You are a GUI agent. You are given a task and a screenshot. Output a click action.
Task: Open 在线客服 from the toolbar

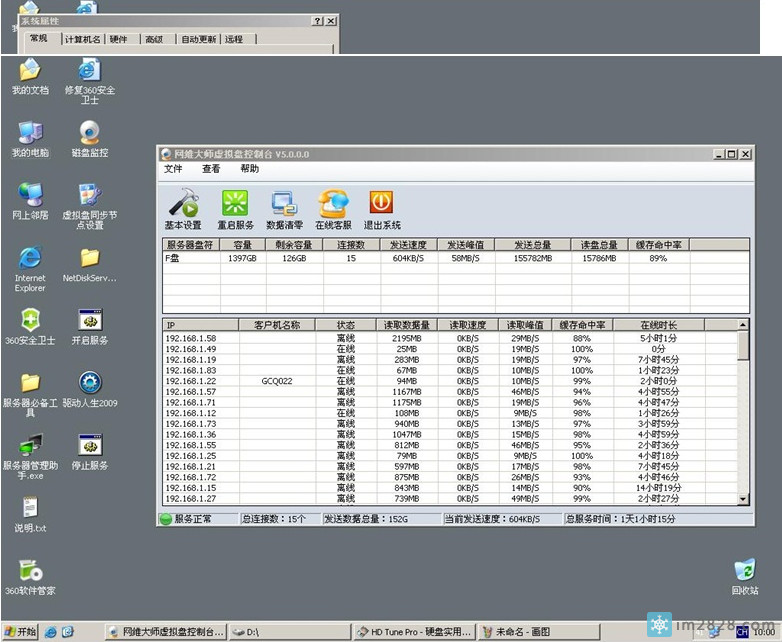[333, 210]
